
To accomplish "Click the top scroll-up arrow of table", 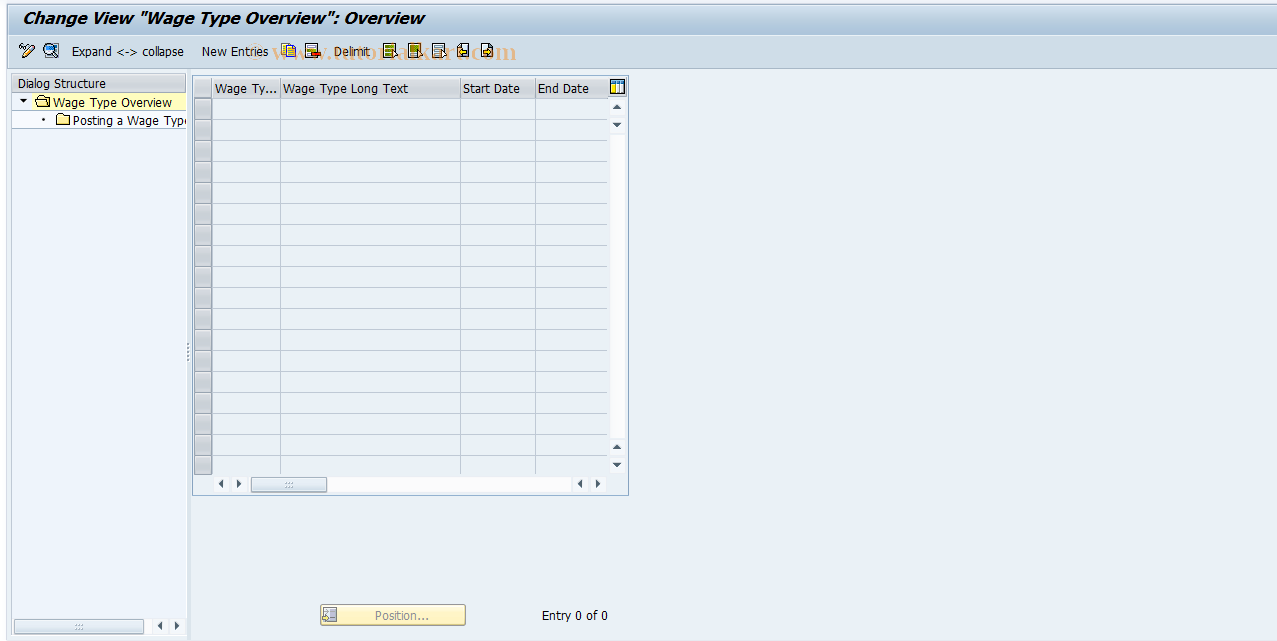I will (x=617, y=107).
